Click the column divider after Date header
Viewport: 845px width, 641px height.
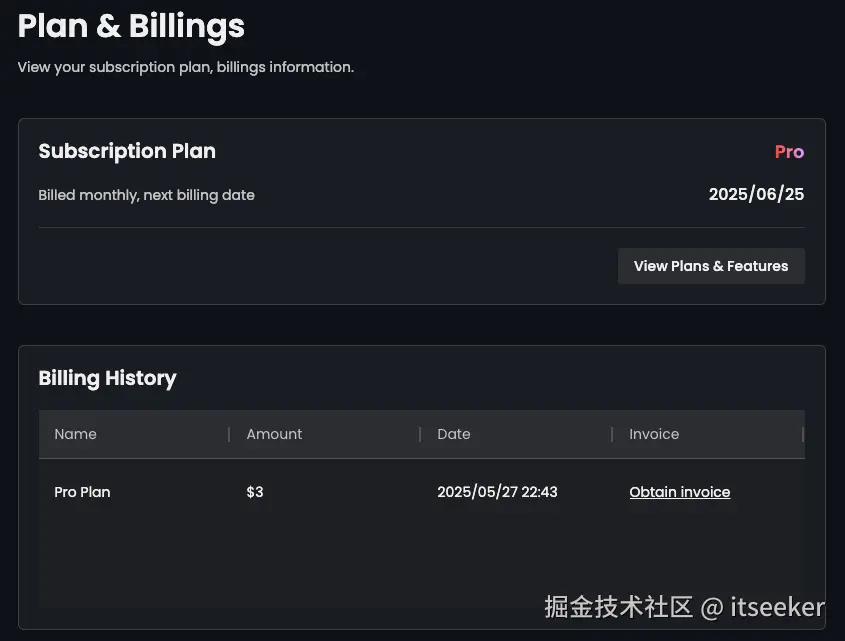(612, 434)
